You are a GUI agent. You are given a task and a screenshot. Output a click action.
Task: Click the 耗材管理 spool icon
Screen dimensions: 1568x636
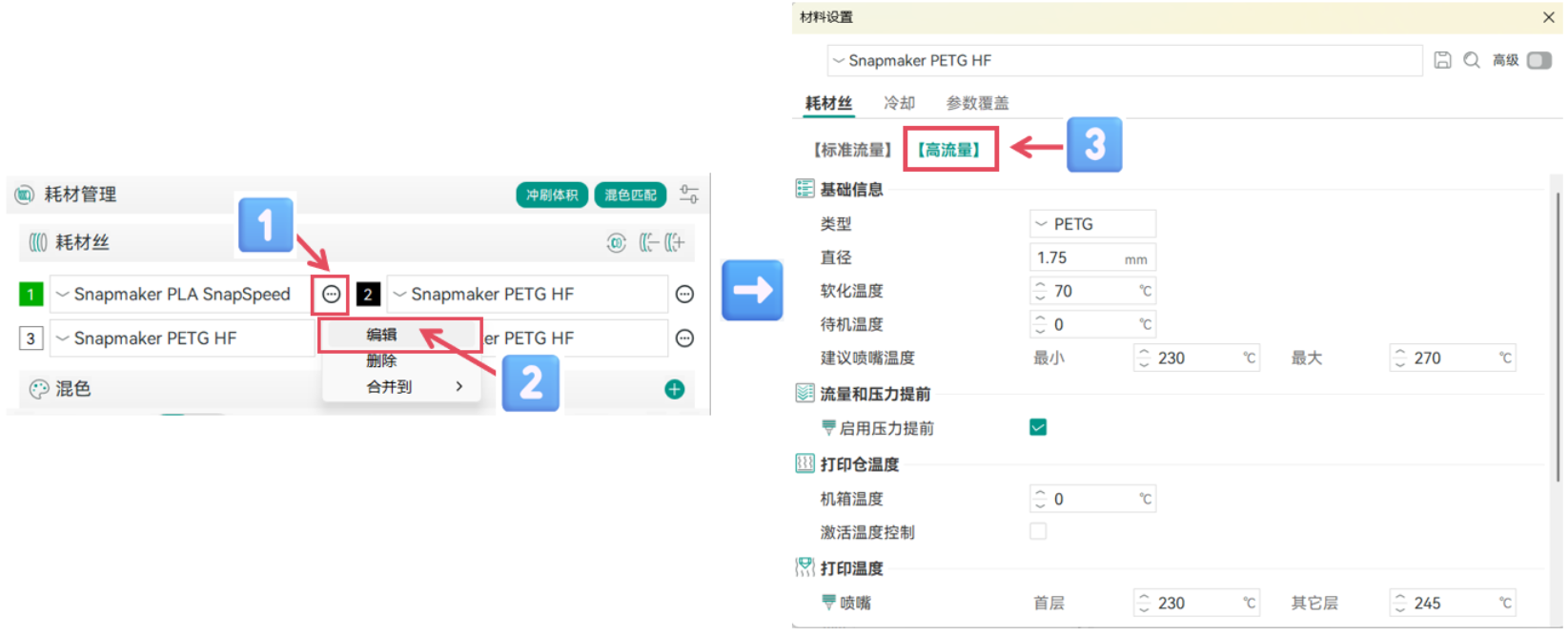pos(25,195)
